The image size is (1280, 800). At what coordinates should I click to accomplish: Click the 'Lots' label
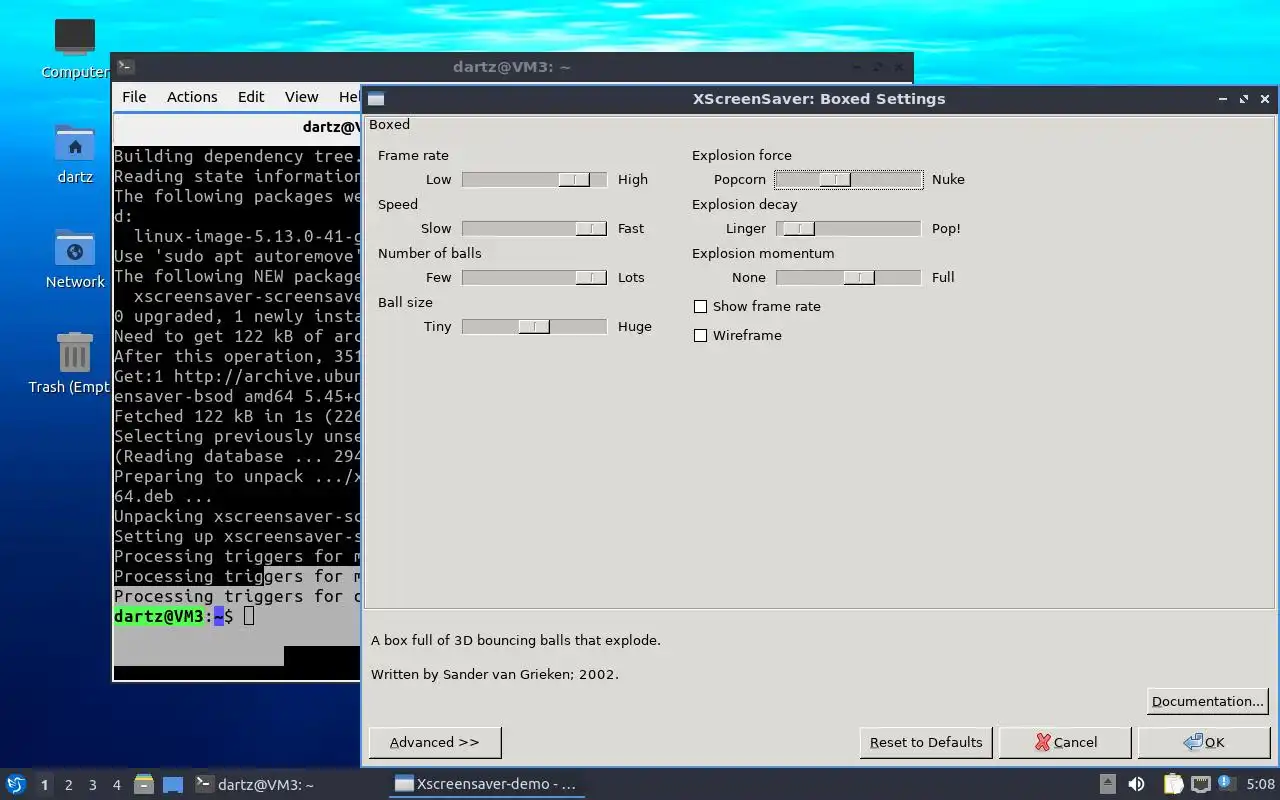coord(631,278)
